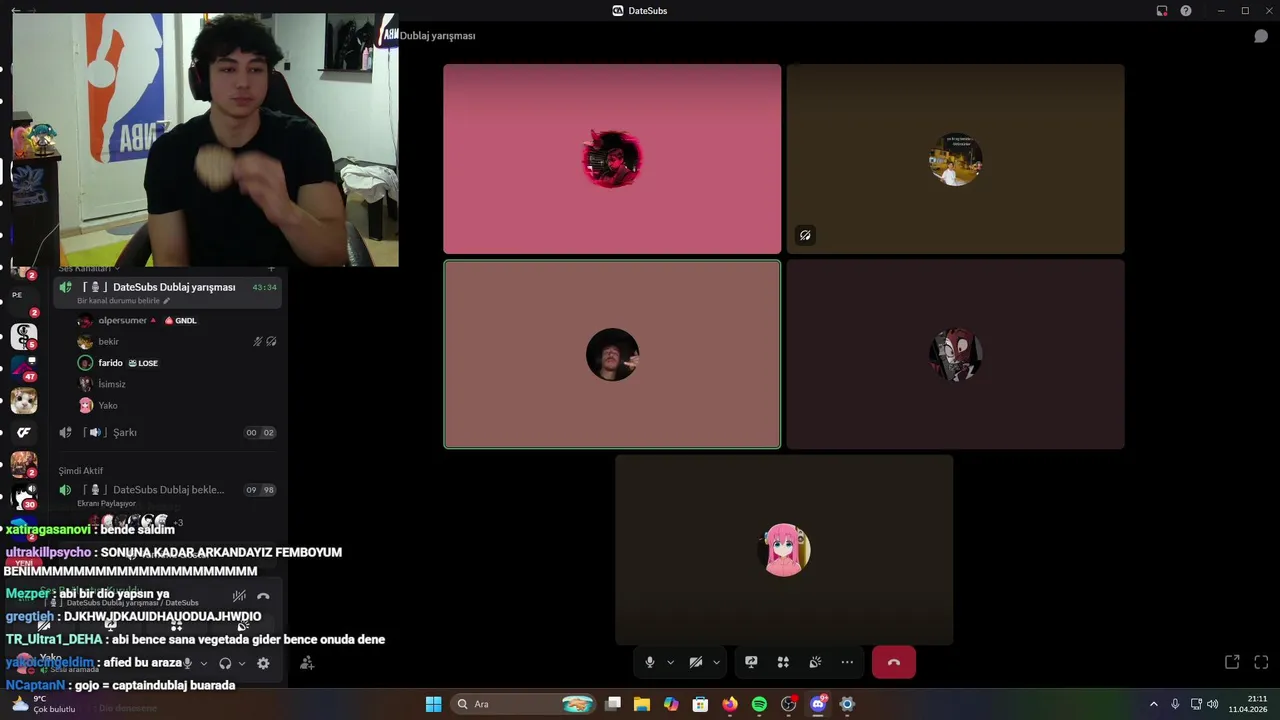Open active DateSubs Dublaj bekle... channel
The image size is (1280, 720).
(x=167, y=490)
